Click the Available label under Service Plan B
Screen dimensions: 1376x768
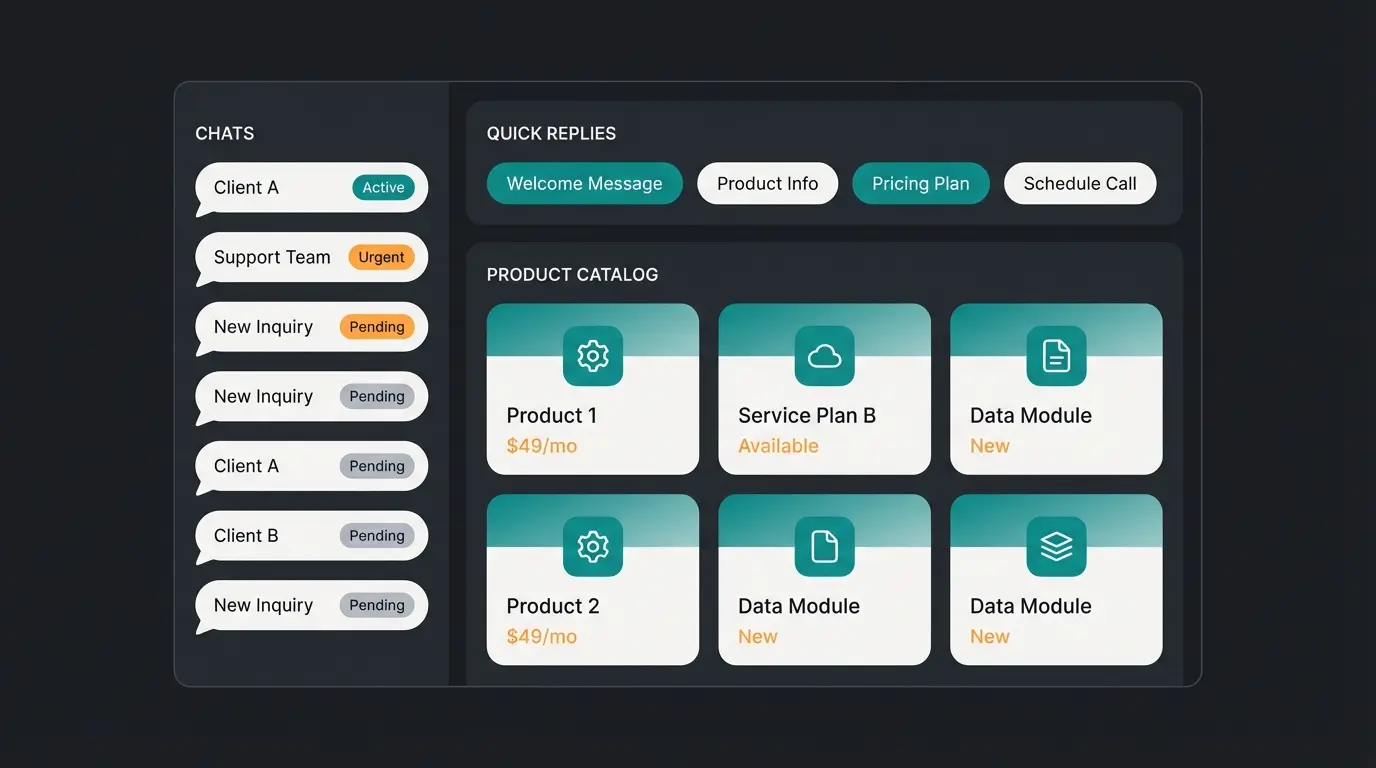coord(778,446)
